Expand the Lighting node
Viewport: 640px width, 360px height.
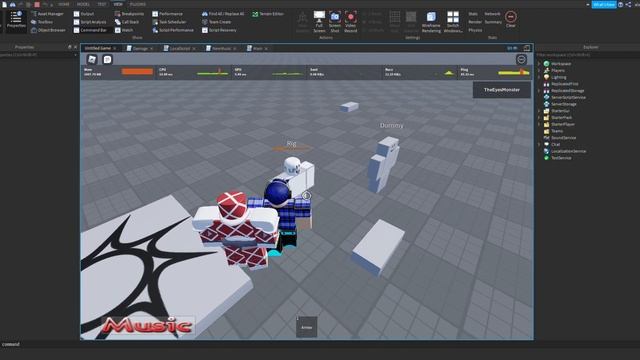tap(539, 77)
